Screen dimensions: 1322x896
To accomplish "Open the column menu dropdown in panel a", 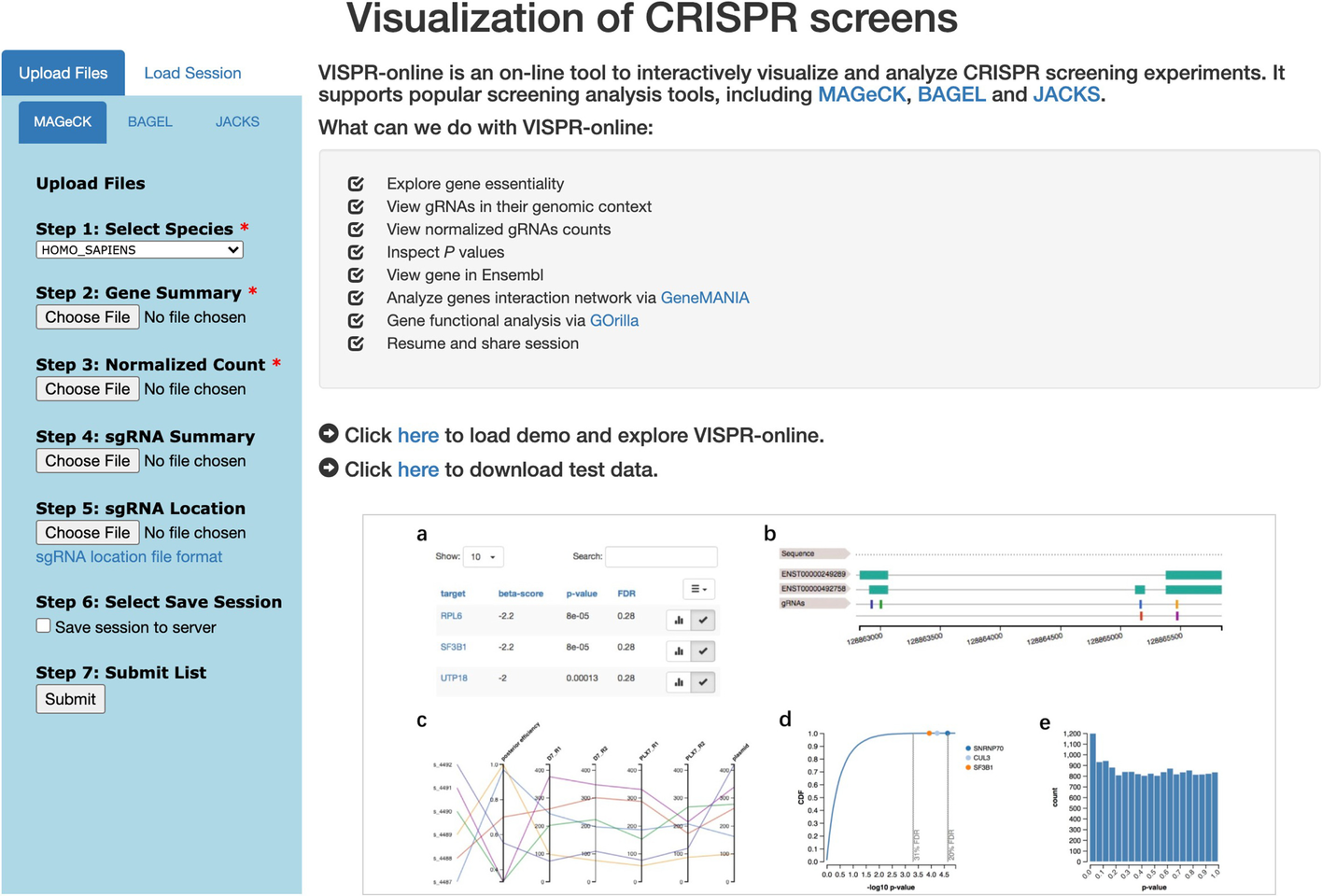I will click(x=698, y=589).
